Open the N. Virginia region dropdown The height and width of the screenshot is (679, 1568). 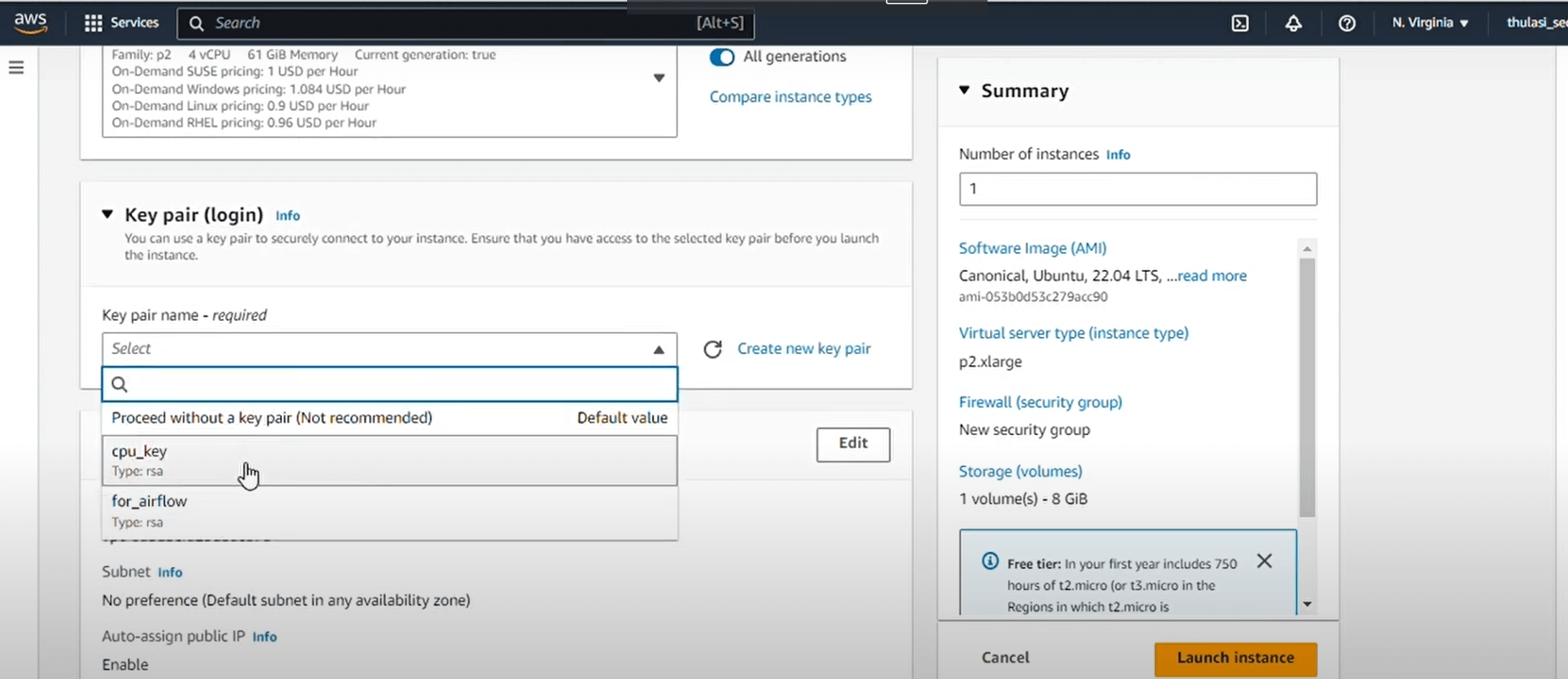tap(1430, 23)
